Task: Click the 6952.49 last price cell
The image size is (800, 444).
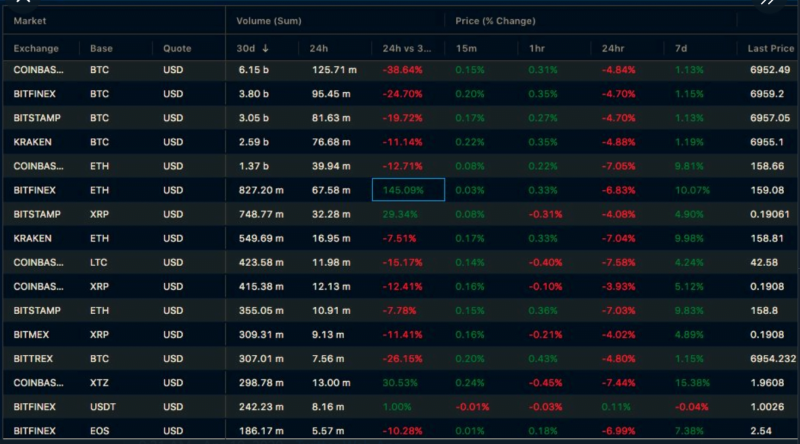Action: pos(768,70)
